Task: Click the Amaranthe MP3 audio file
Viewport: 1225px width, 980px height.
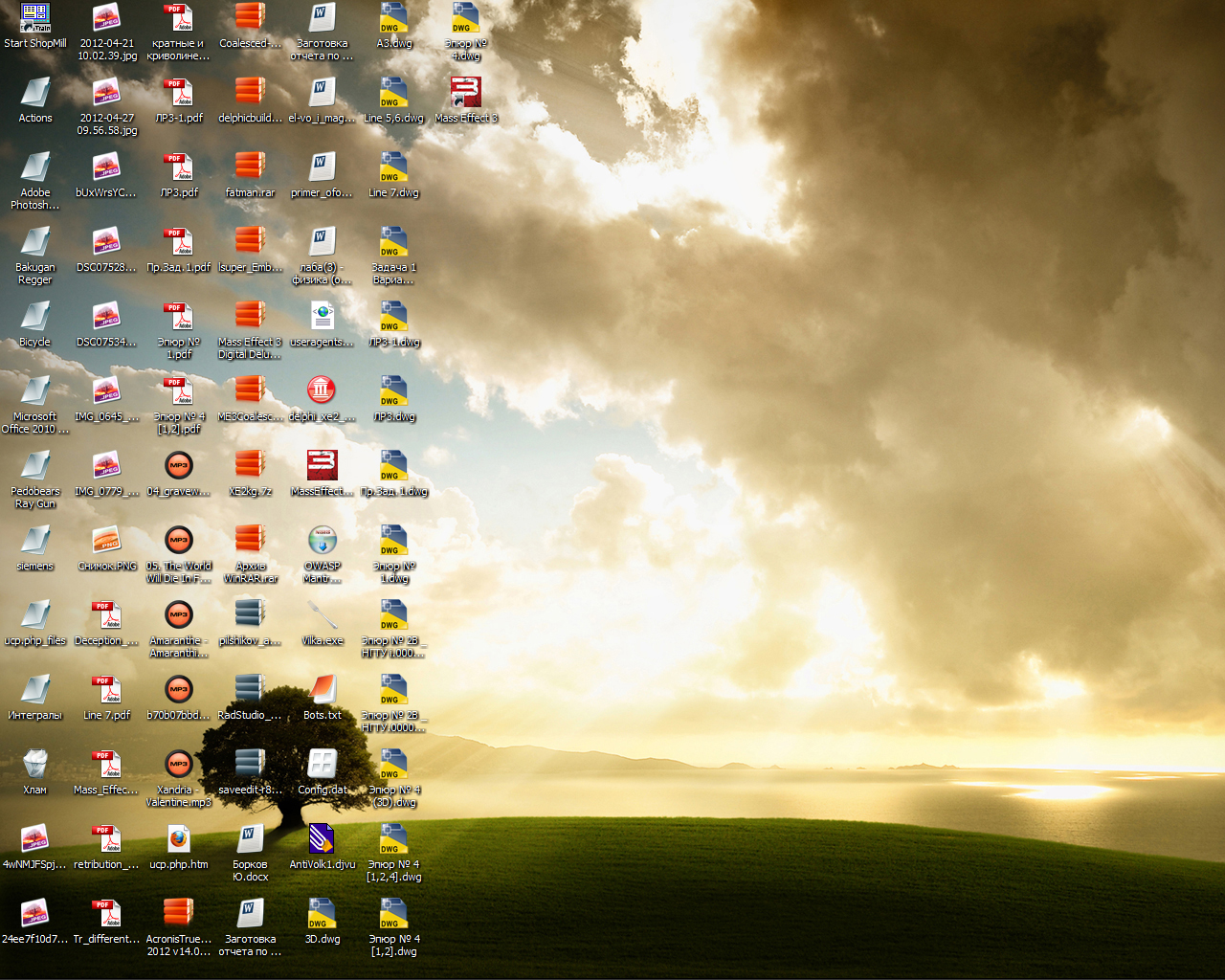Action: click(x=179, y=629)
